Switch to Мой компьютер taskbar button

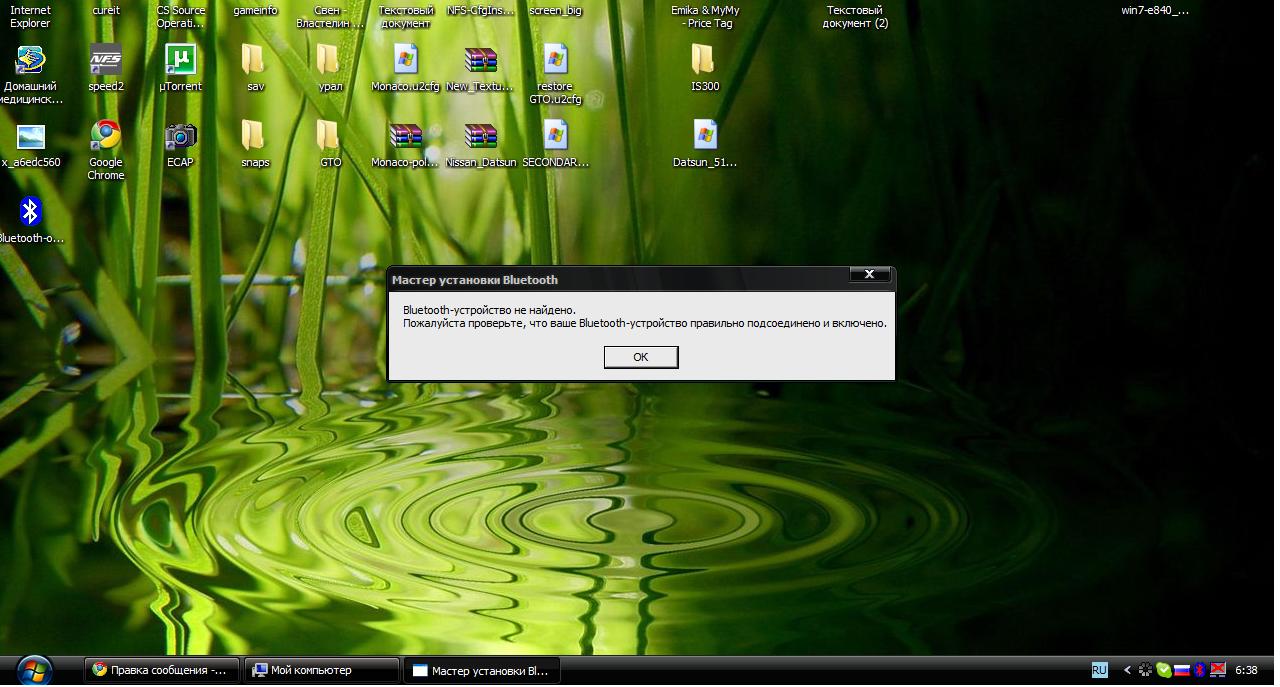[x=322, y=670]
